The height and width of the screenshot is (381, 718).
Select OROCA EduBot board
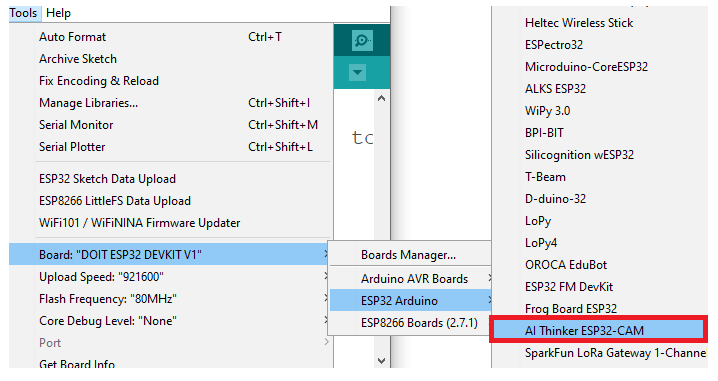tap(600, 264)
